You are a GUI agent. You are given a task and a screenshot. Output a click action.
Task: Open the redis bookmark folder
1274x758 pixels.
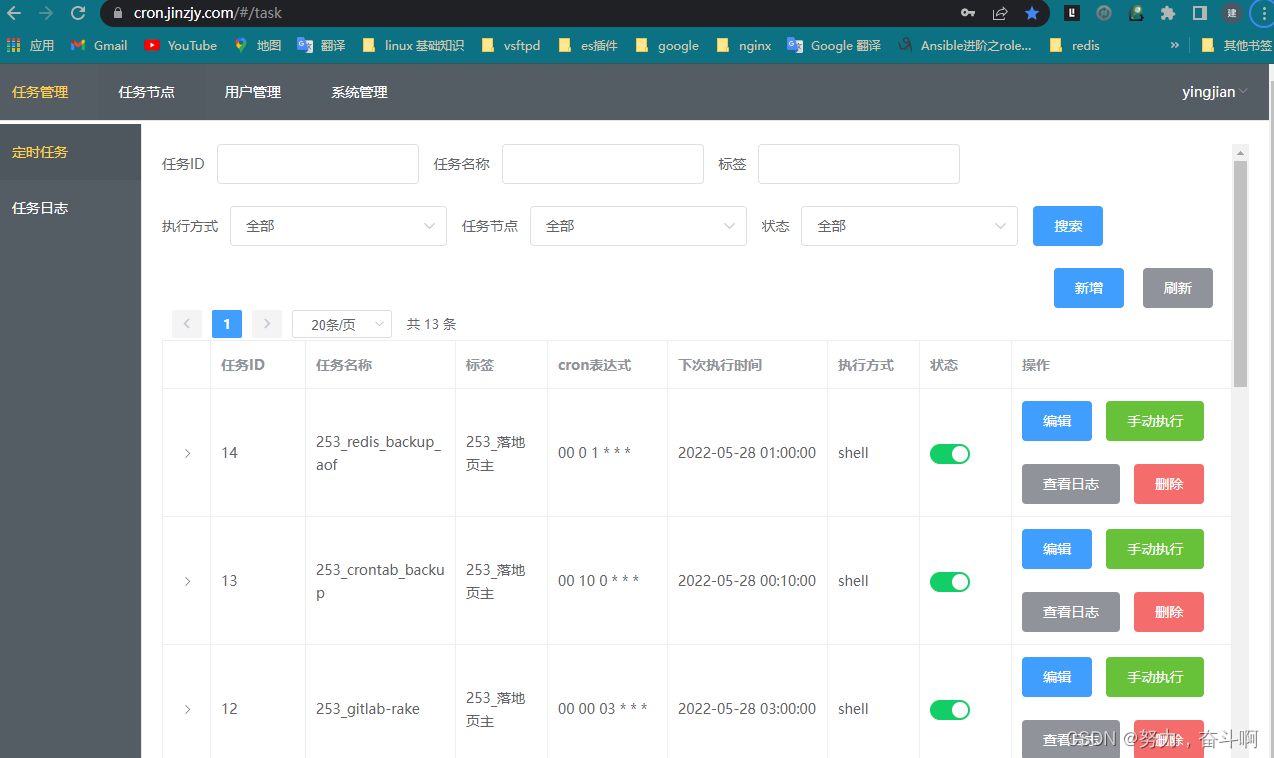[1075, 45]
